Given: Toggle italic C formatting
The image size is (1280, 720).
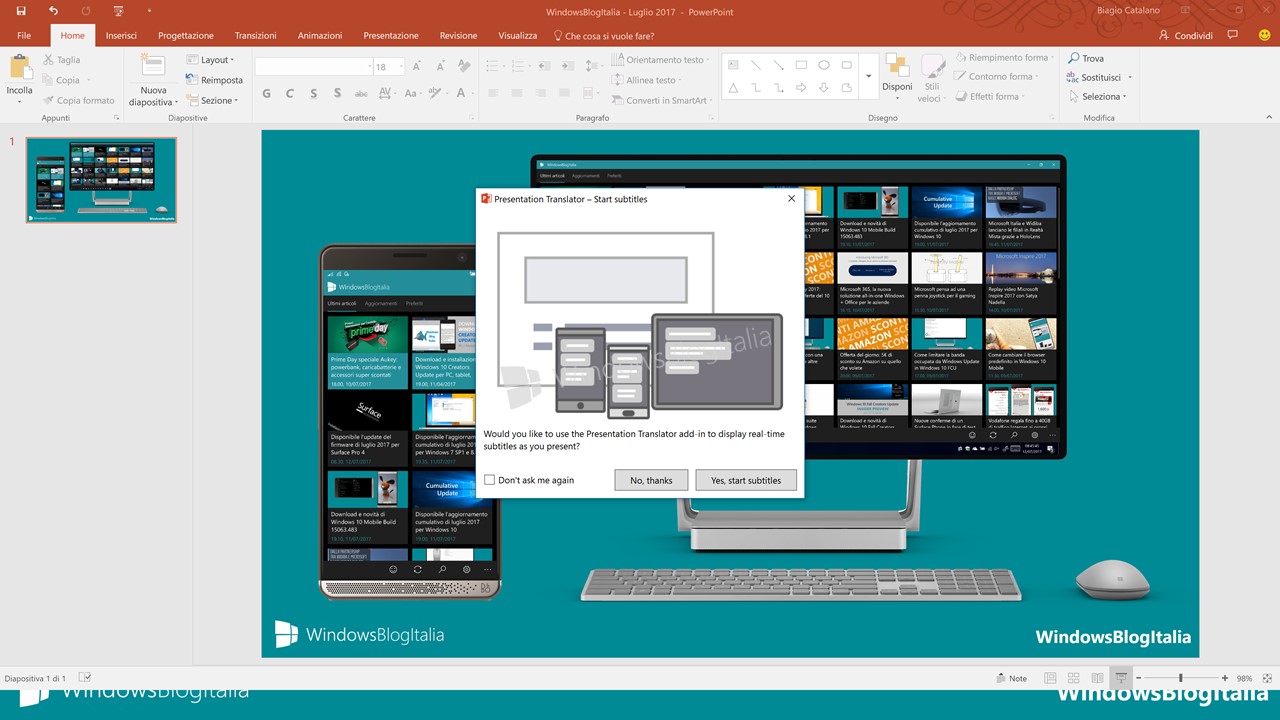Looking at the screenshot, I should click(290, 93).
